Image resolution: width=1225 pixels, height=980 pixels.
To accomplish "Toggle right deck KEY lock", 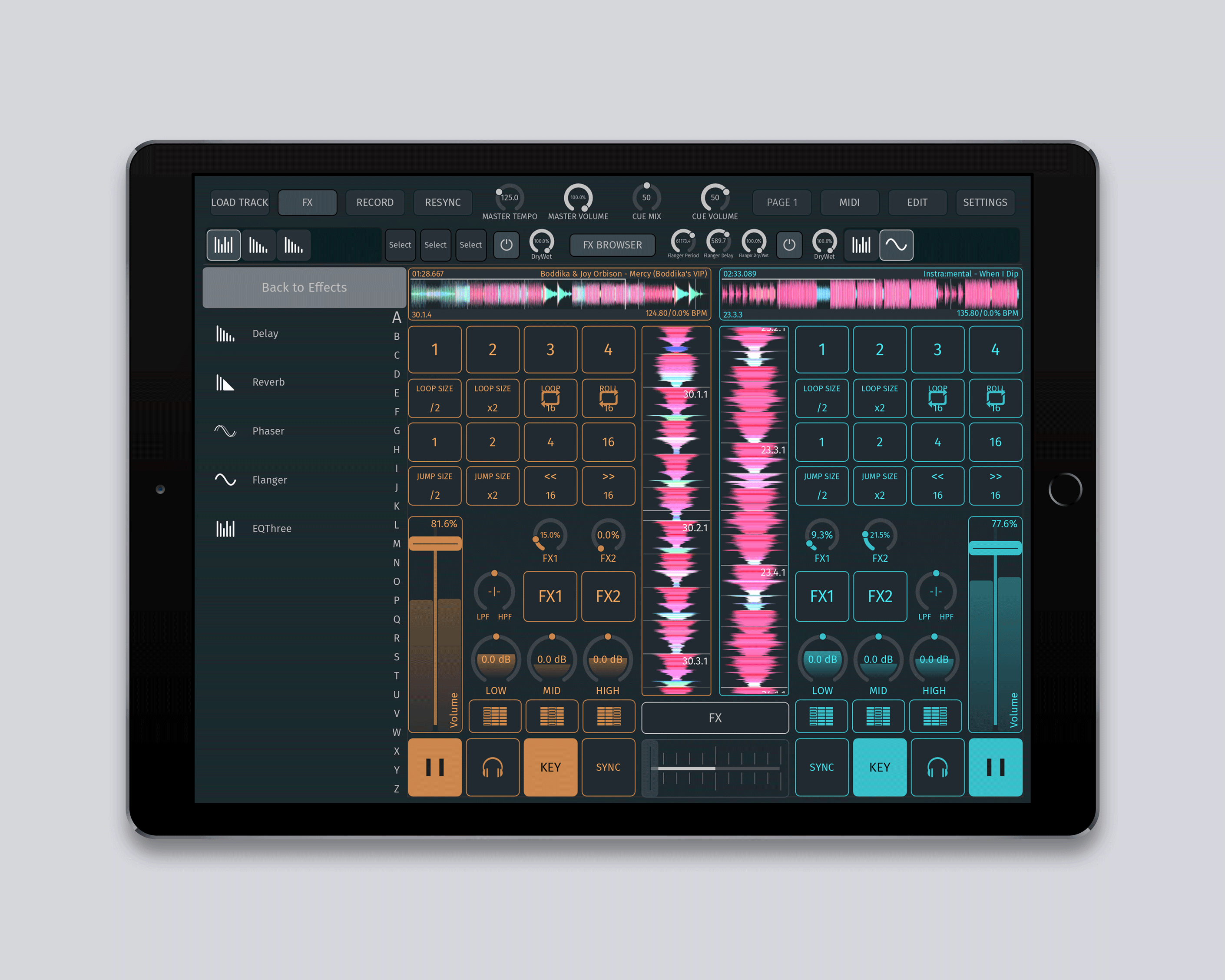I will point(880,767).
